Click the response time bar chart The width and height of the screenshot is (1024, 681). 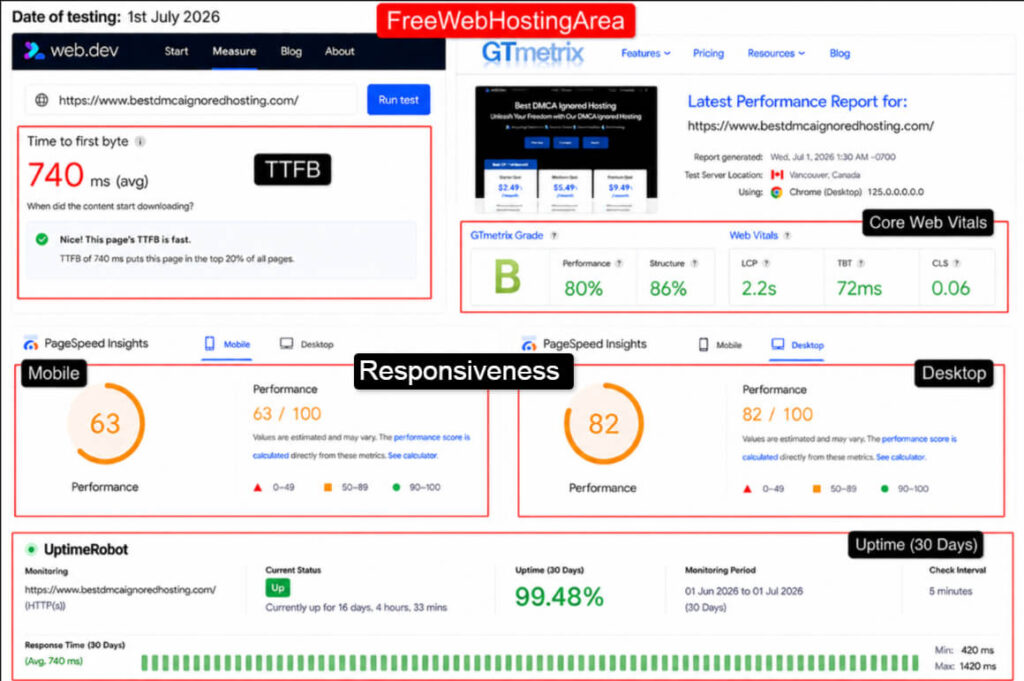point(530,662)
